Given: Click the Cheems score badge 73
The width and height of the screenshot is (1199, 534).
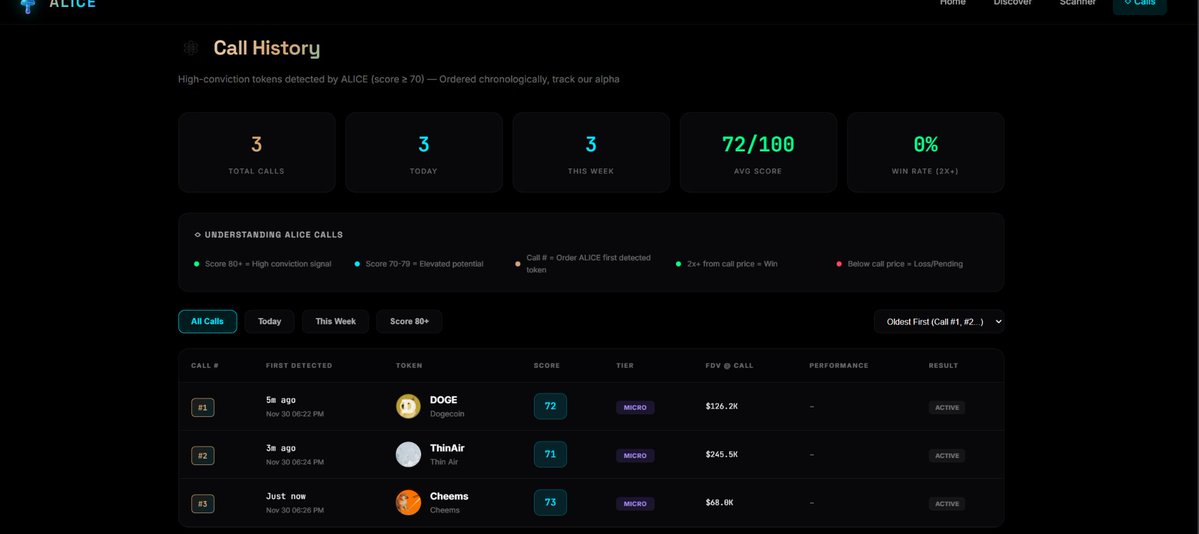Looking at the screenshot, I should tap(551, 503).
